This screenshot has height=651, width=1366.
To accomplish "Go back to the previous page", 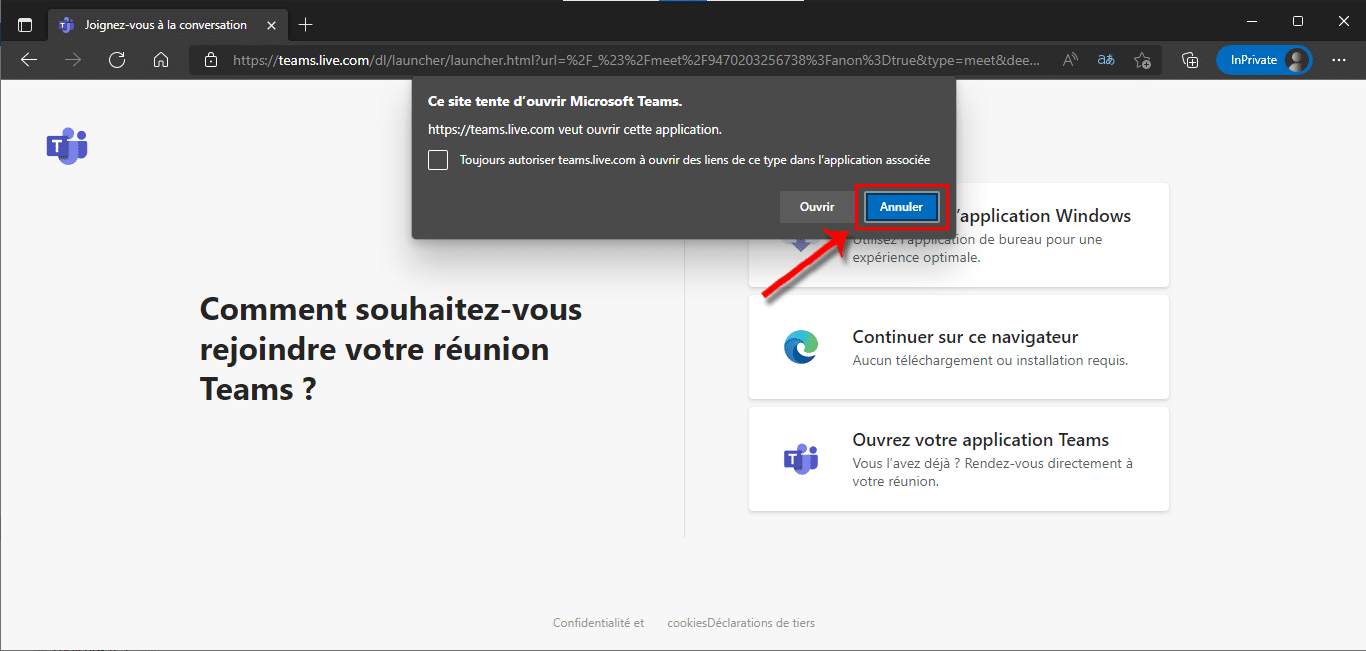I will 29,60.
